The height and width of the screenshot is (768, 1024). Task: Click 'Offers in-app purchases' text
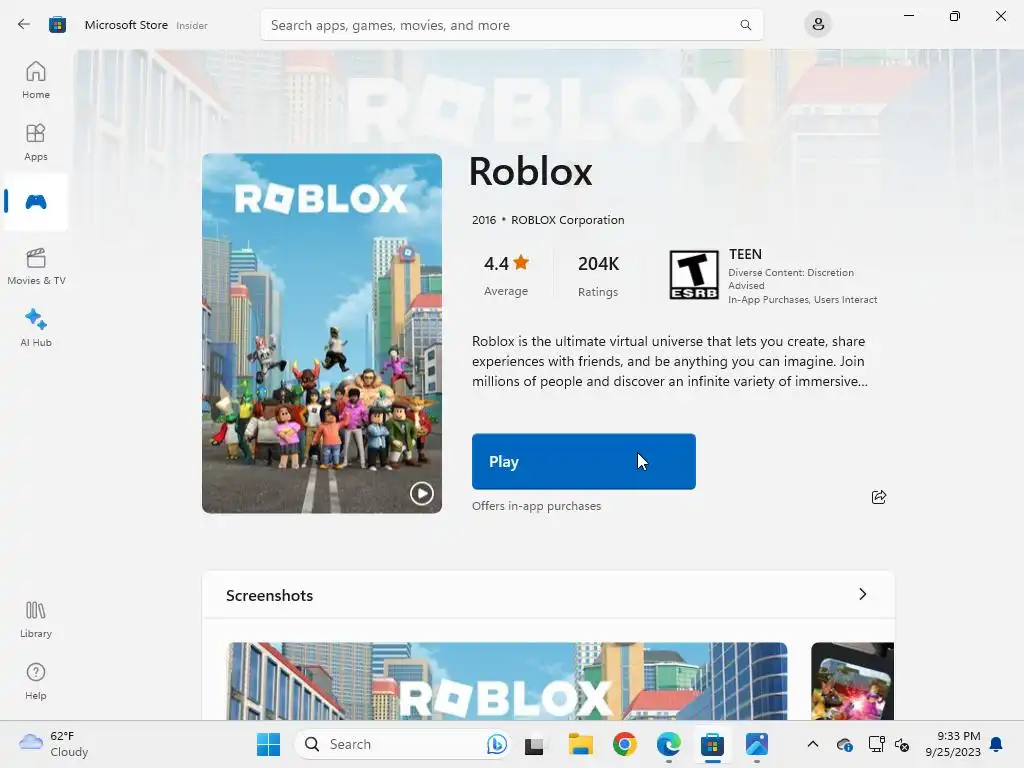pos(536,506)
